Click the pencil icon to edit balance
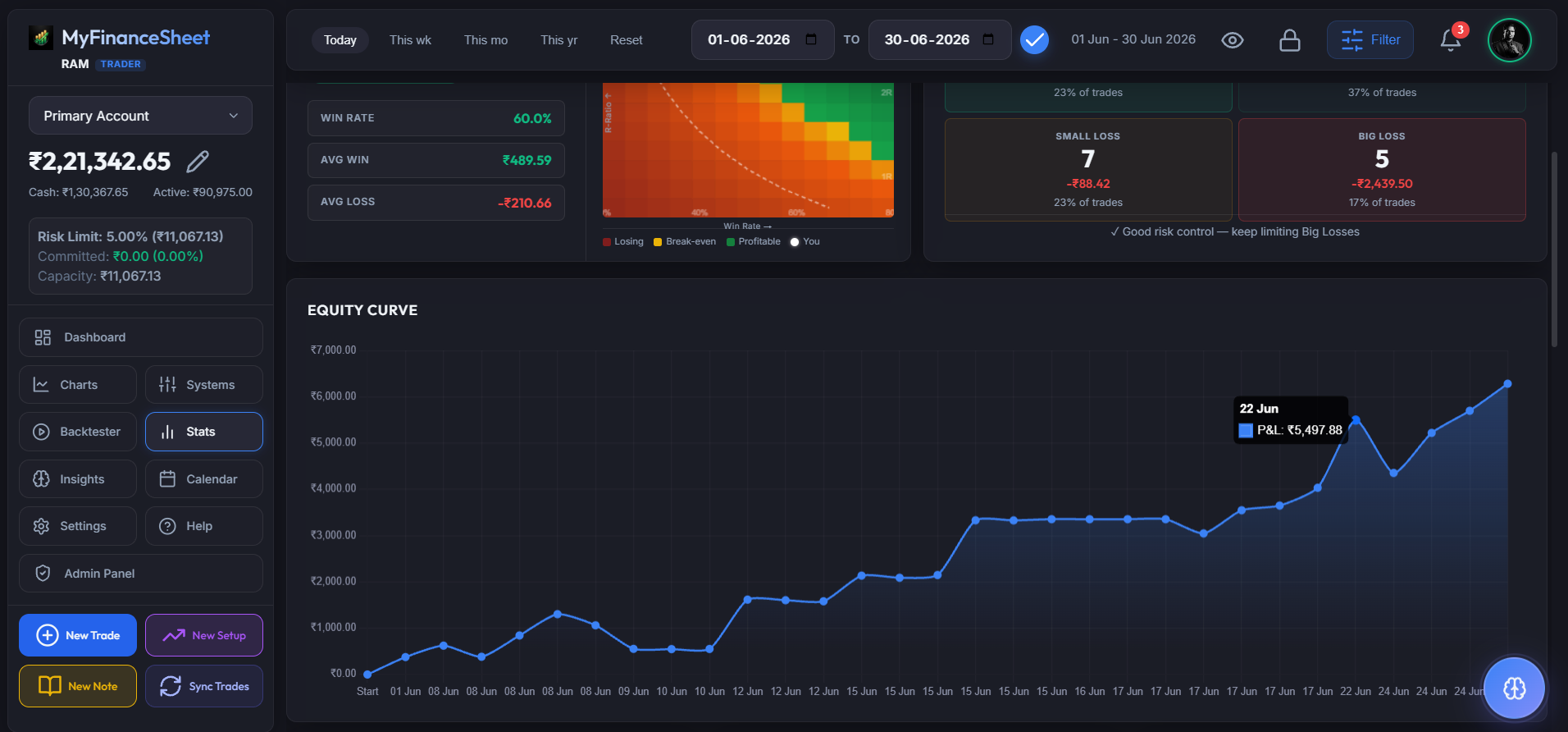Screen dimensions: 1568x732 click(198, 162)
